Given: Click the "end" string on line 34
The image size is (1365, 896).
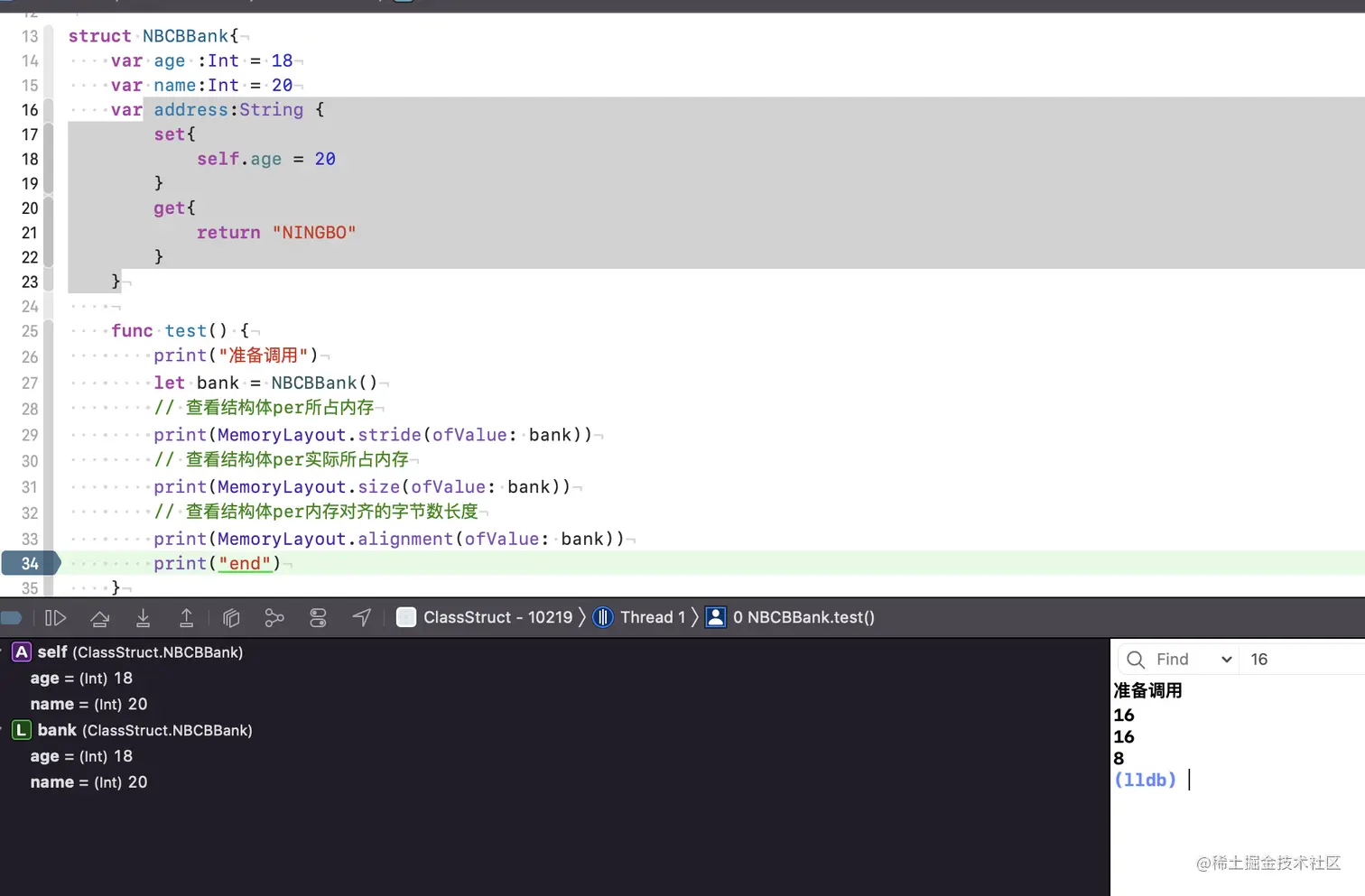Looking at the screenshot, I should (245, 563).
